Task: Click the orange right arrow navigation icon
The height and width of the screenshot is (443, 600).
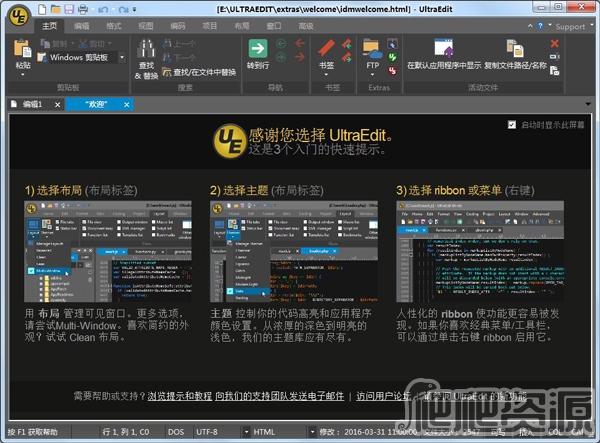Action: pyautogui.click(x=300, y=57)
